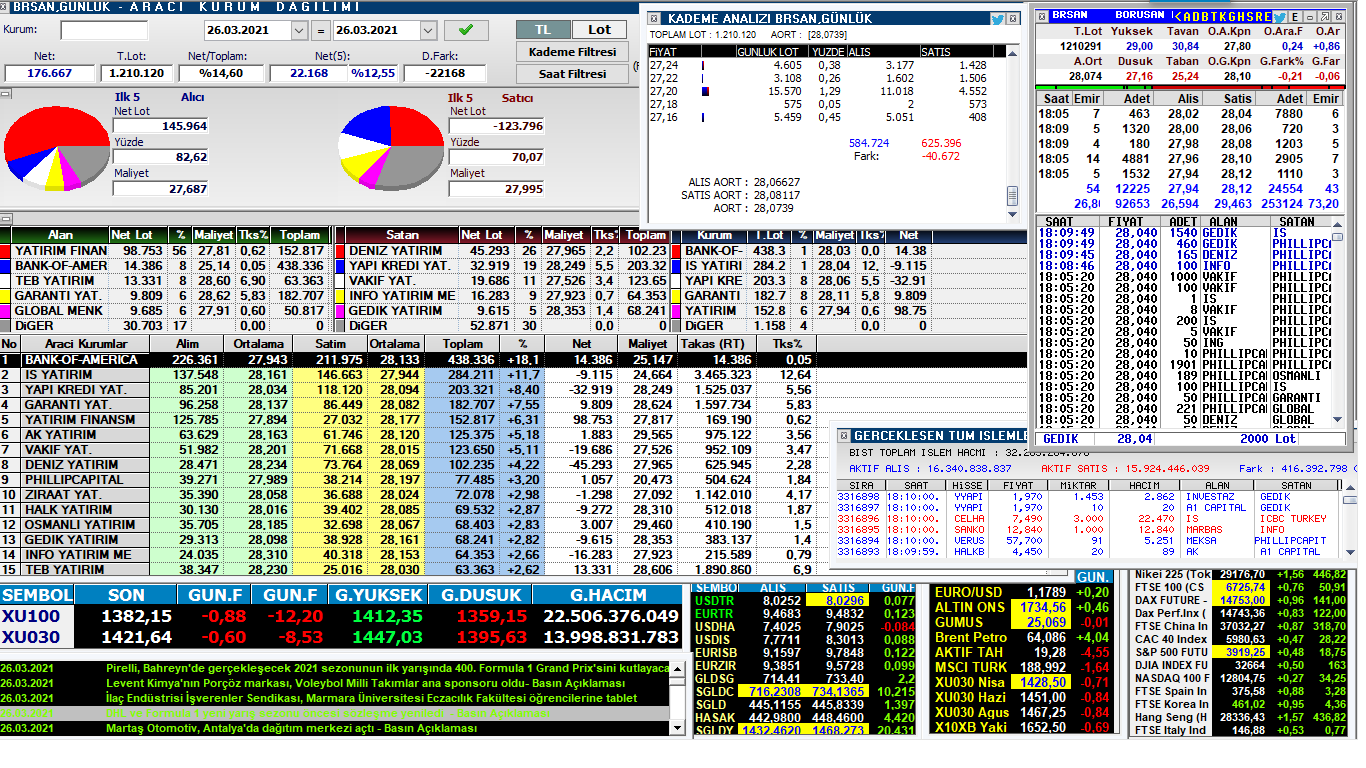
Task: Click the equals button between the dates
Action: tap(320, 30)
